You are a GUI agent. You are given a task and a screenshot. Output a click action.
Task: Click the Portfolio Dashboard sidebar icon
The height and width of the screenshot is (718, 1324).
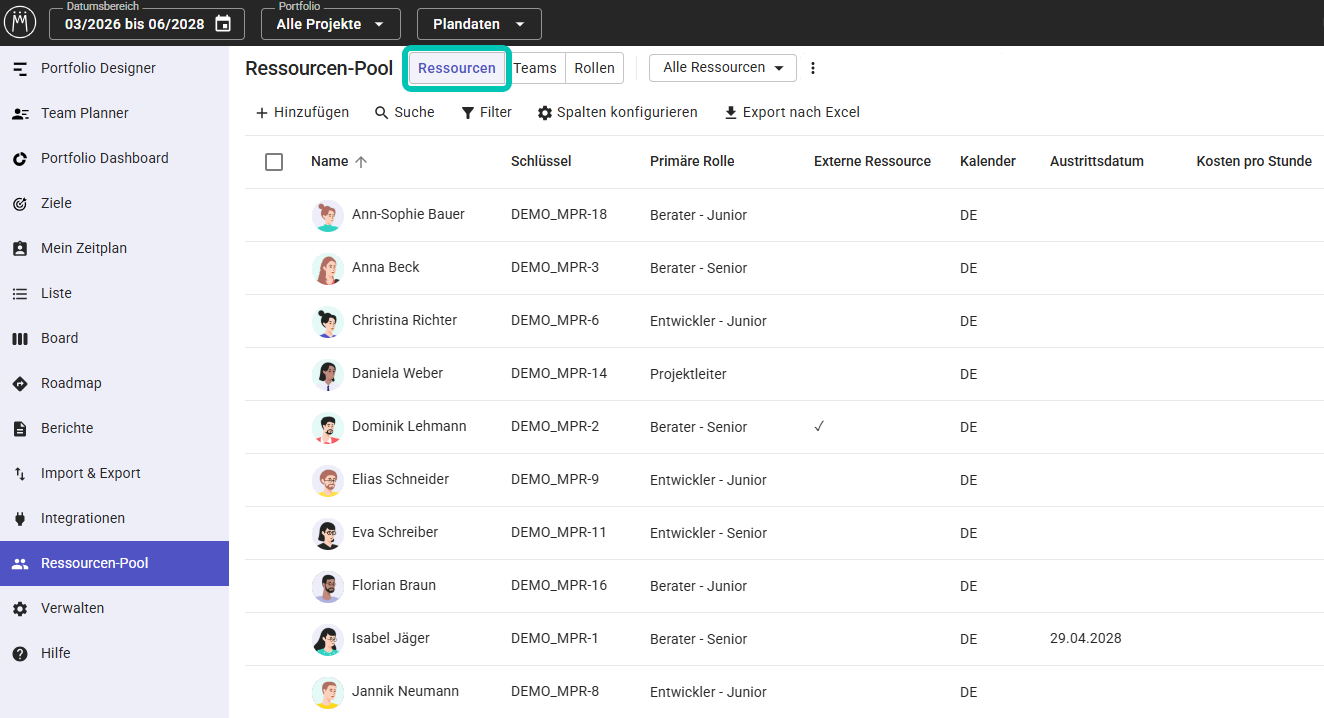(20, 159)
